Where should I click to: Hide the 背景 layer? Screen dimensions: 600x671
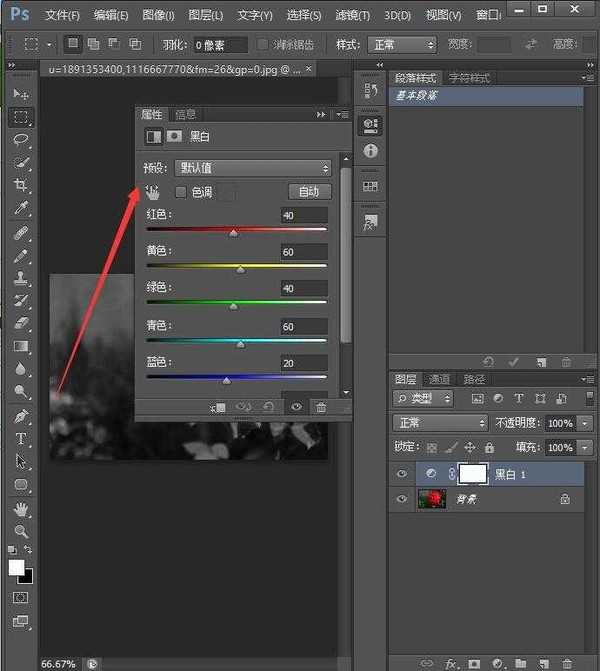(403, 499)
